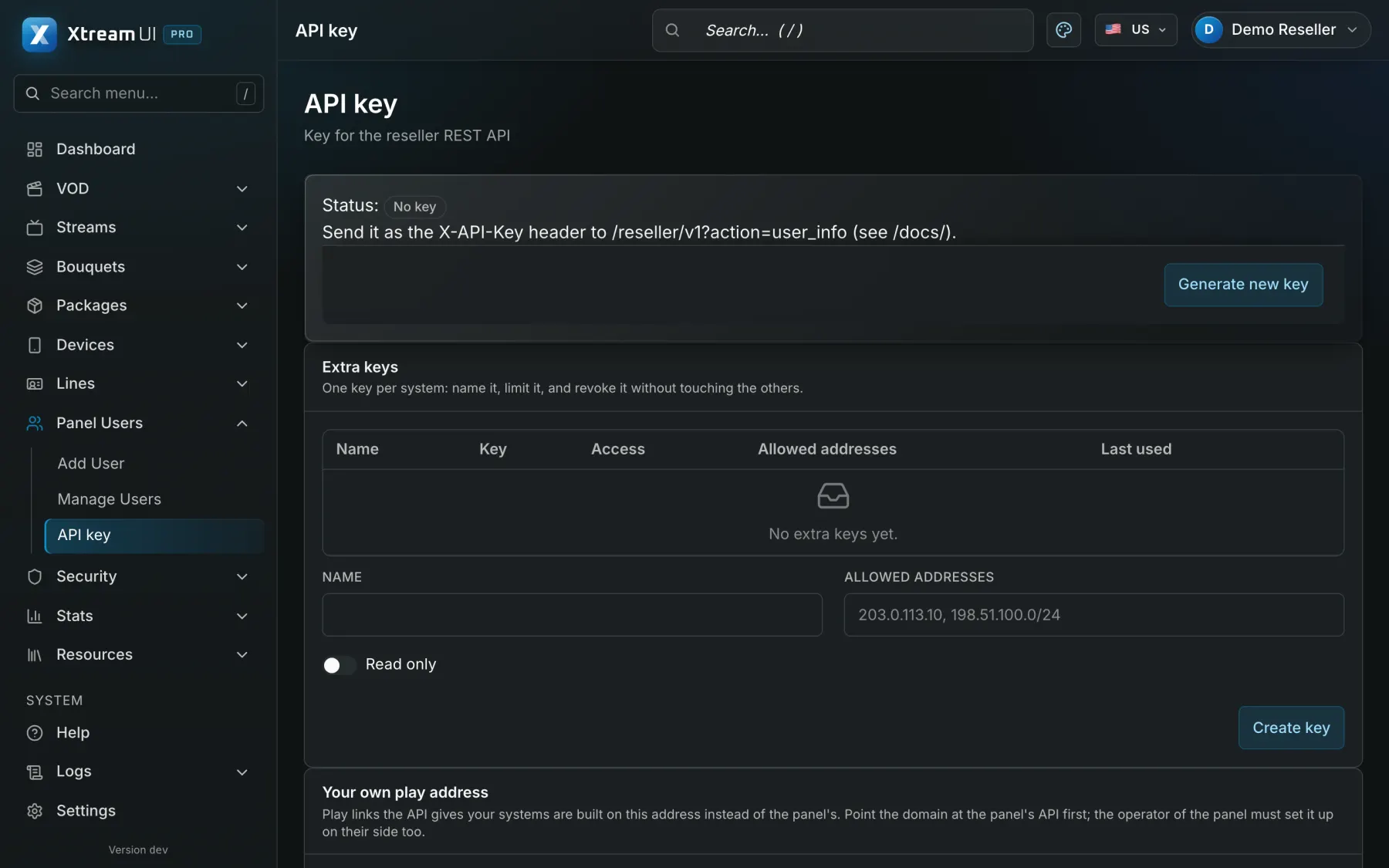Click the top search magnifier icon
Viewport: 1389px width, 868px height.
(672, 30)
